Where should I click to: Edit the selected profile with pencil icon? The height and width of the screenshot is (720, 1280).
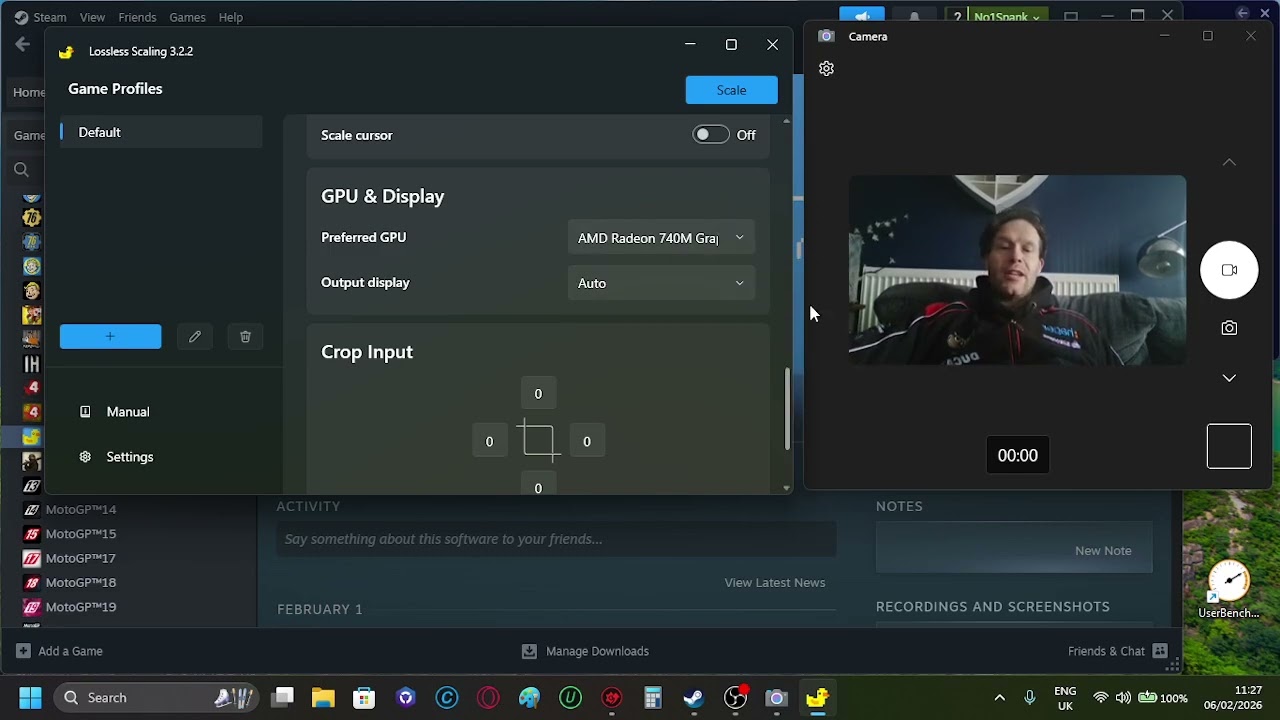click(x=195, y=337)
